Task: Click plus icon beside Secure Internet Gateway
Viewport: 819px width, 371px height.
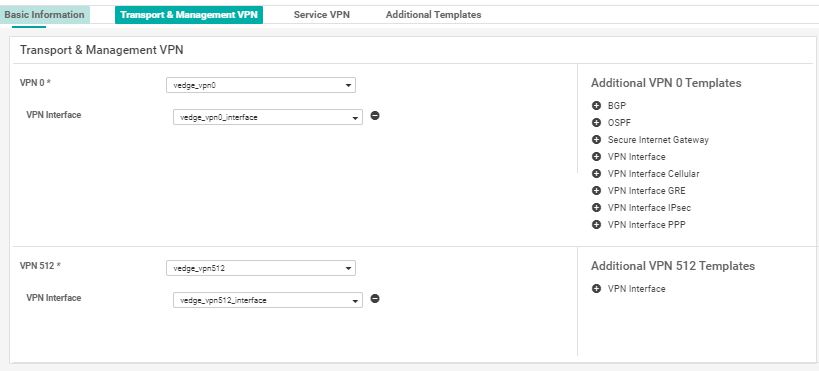Action: 596,140
